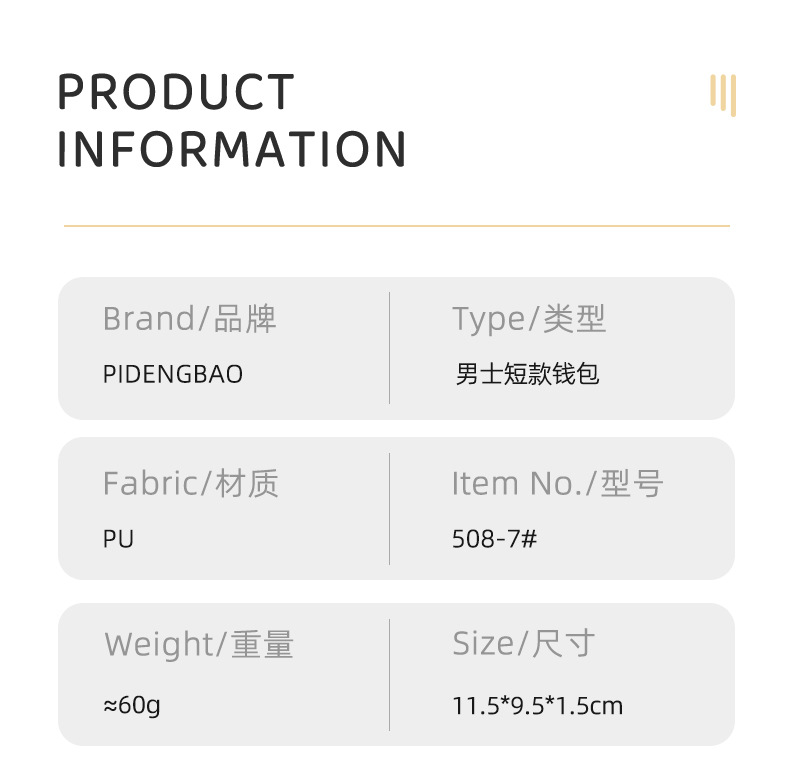
Task: Select the Type/类型 label
Action: coord(529,319)
